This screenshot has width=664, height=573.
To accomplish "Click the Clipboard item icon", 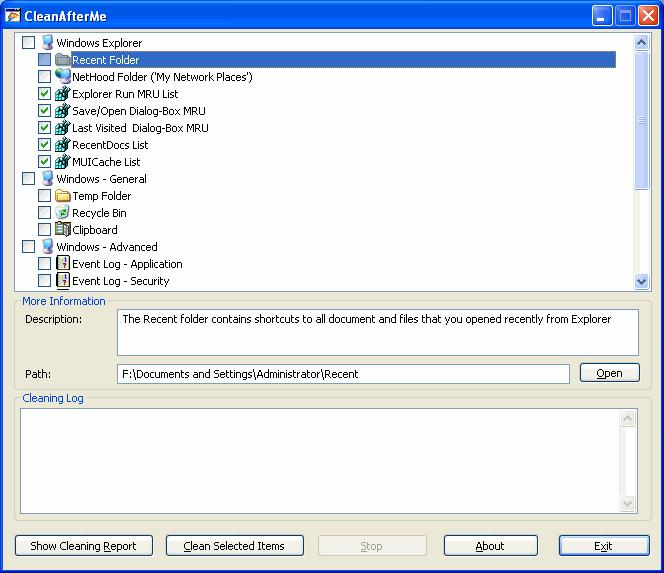I will click(x=62, y=230).
